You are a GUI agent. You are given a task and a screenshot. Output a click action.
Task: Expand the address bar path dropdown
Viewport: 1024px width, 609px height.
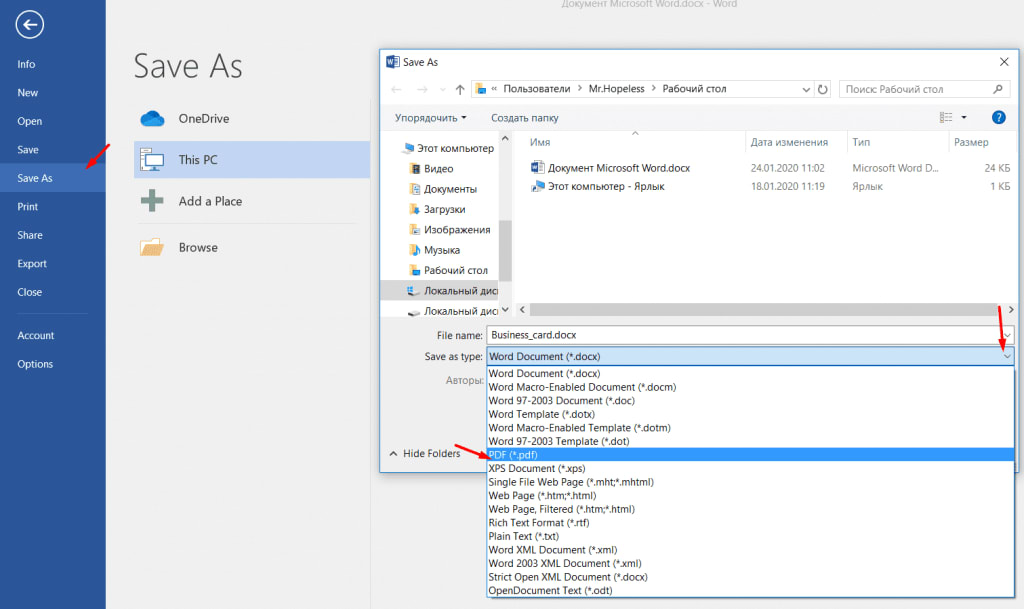pos(806,89)
